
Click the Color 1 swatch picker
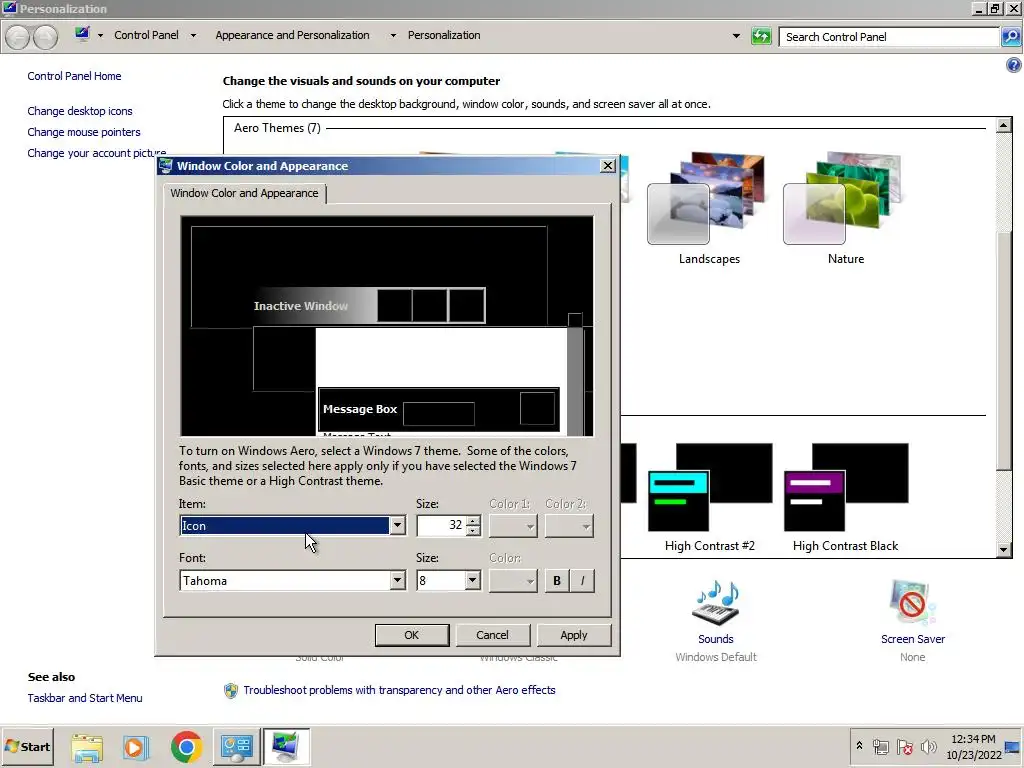[513, 526]
